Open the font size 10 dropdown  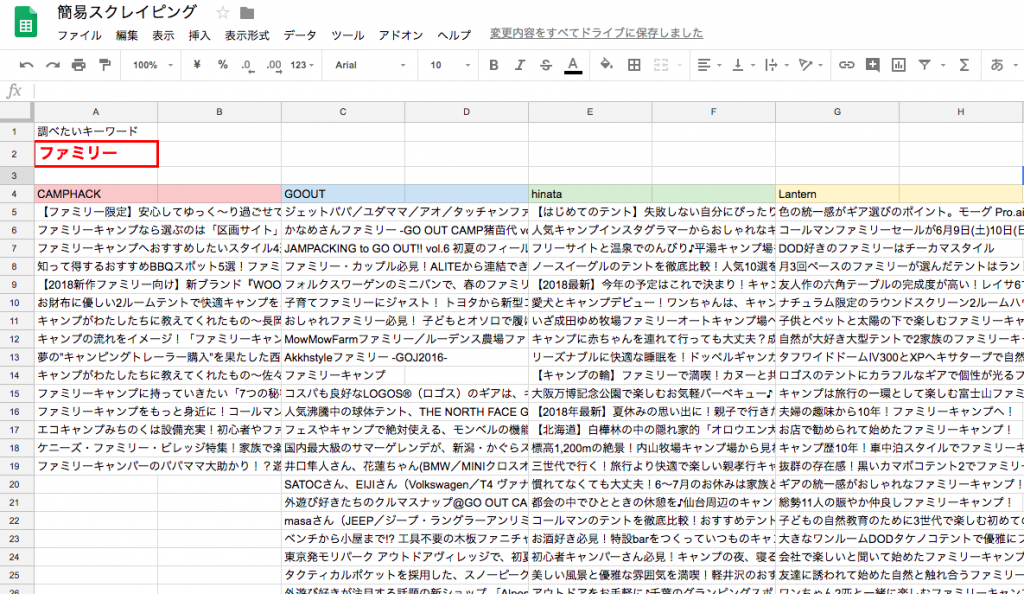click(449, 65)
